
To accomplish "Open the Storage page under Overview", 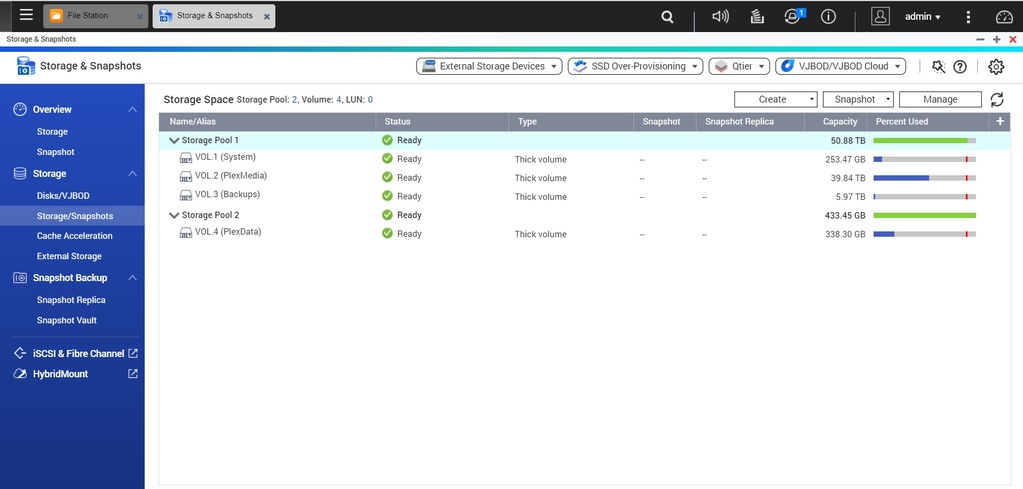I will tap(52, 132).
